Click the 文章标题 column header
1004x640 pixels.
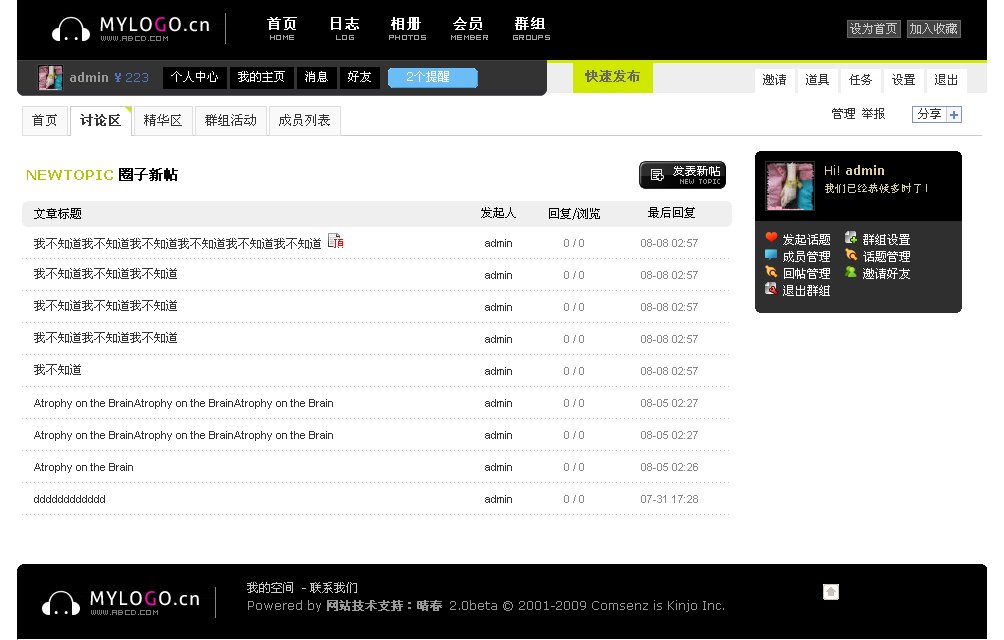pyautogui.click(x=58, y=214)
